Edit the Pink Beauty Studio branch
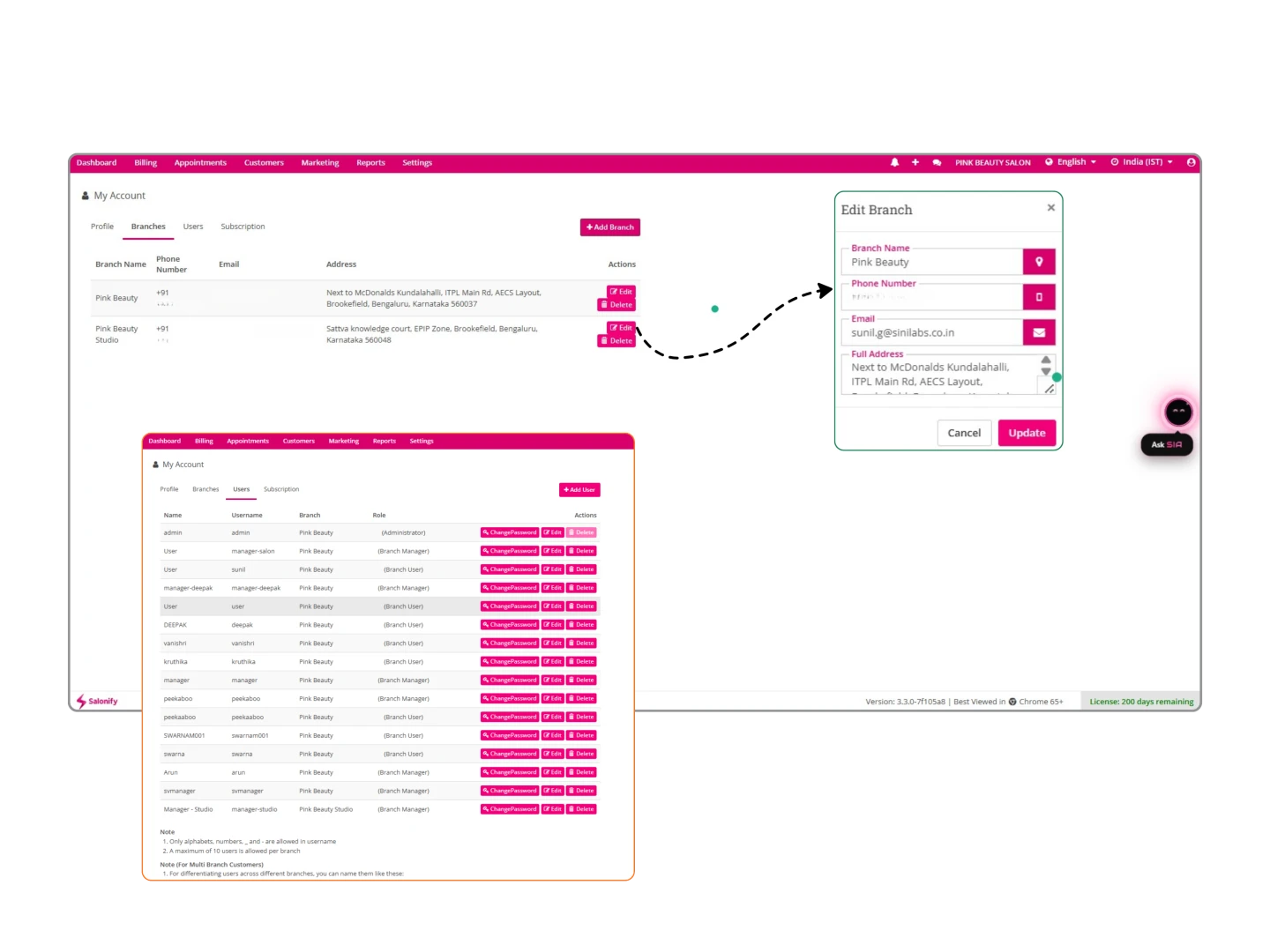Screen dimensions: 1270x952 click(621, 328)
